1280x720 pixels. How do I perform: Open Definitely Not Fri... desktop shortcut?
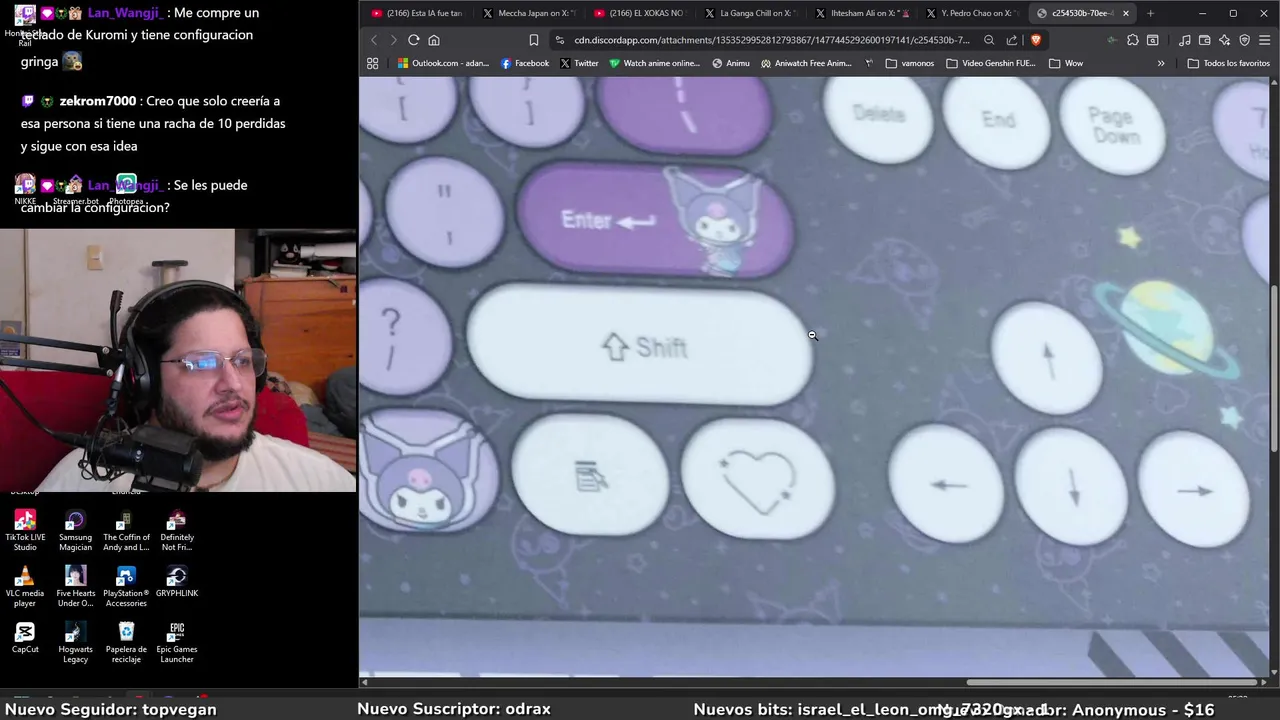point(177,530)
